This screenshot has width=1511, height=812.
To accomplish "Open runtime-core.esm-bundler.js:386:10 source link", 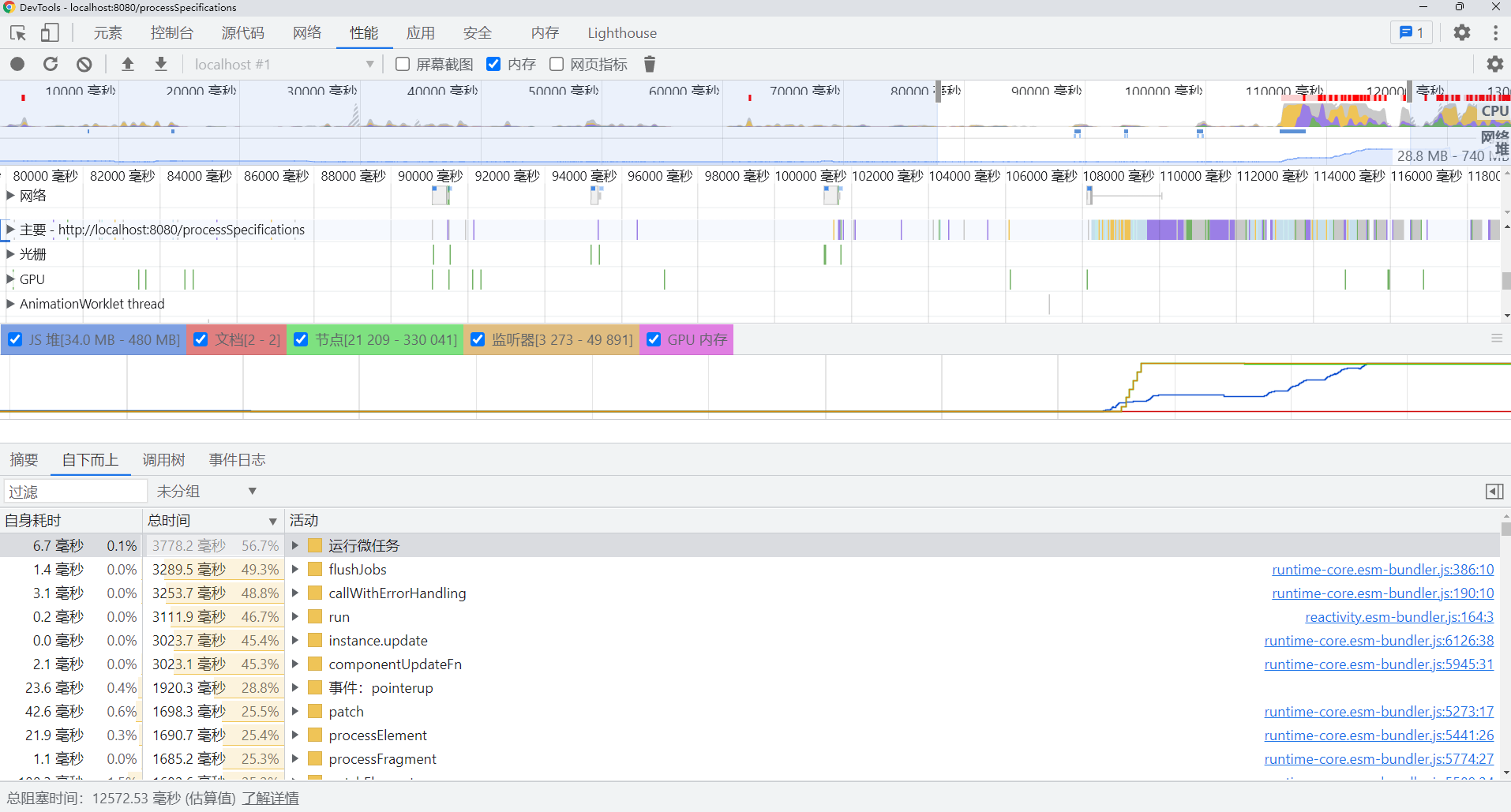I will click(1382, 569).
